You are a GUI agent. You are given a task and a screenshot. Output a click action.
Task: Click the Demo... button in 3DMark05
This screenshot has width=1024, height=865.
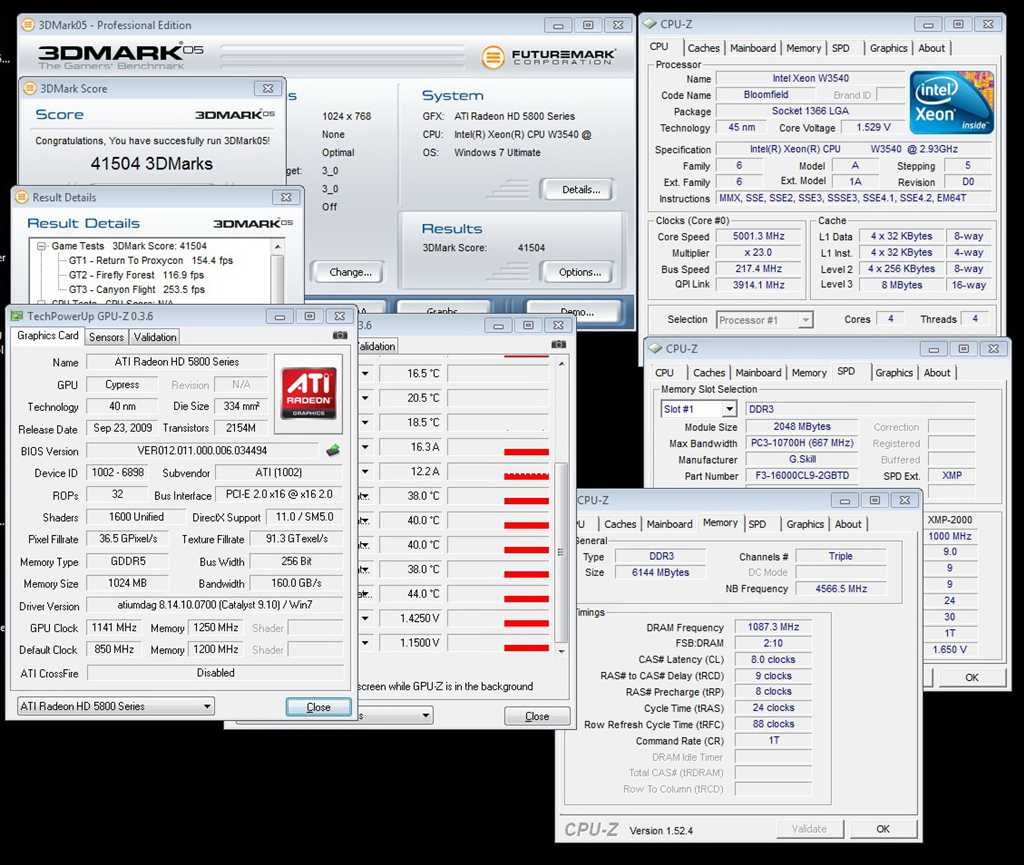[577, 311]
